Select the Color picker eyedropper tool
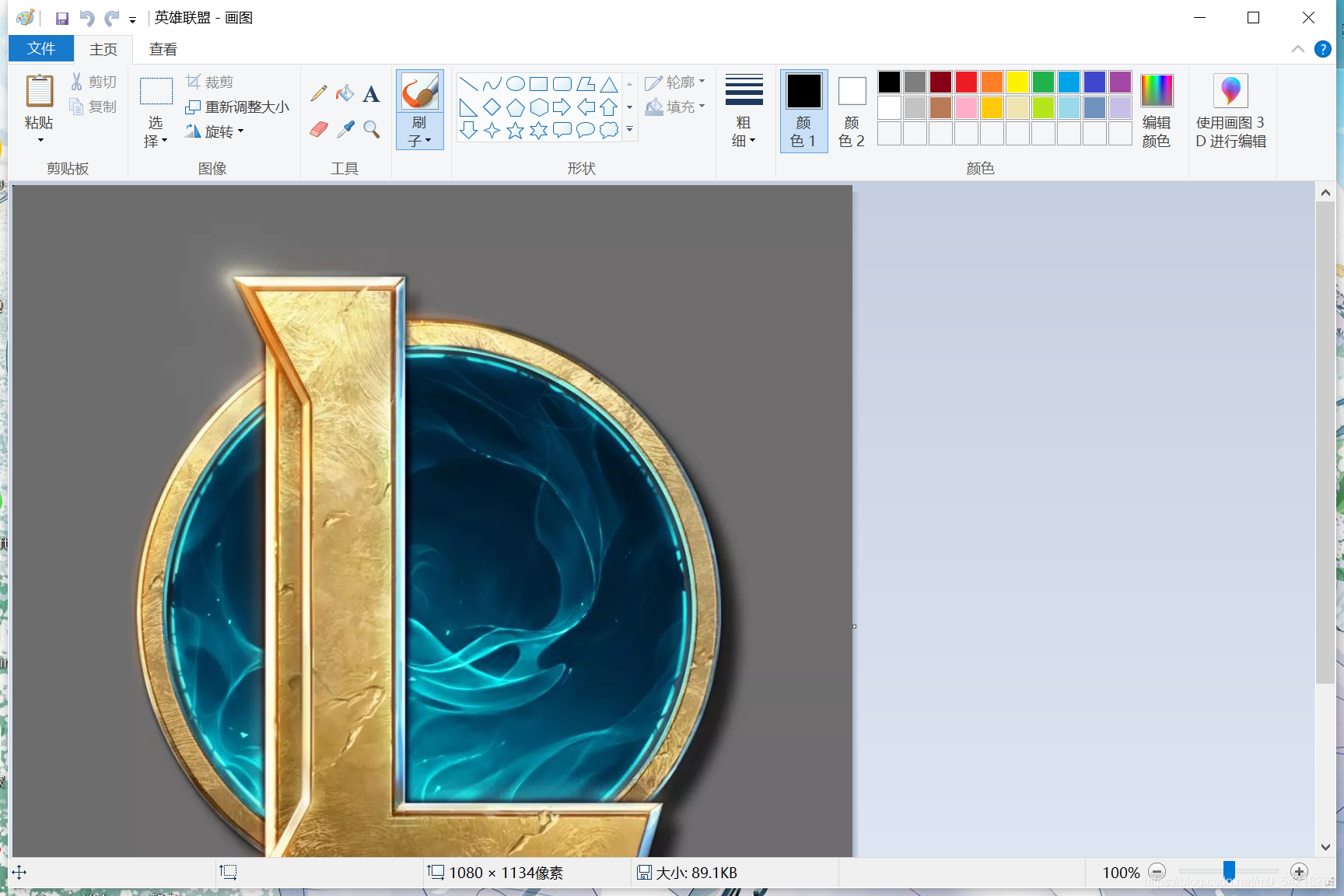The width and height of the screenshot is (1344, 896). [345, 129]
